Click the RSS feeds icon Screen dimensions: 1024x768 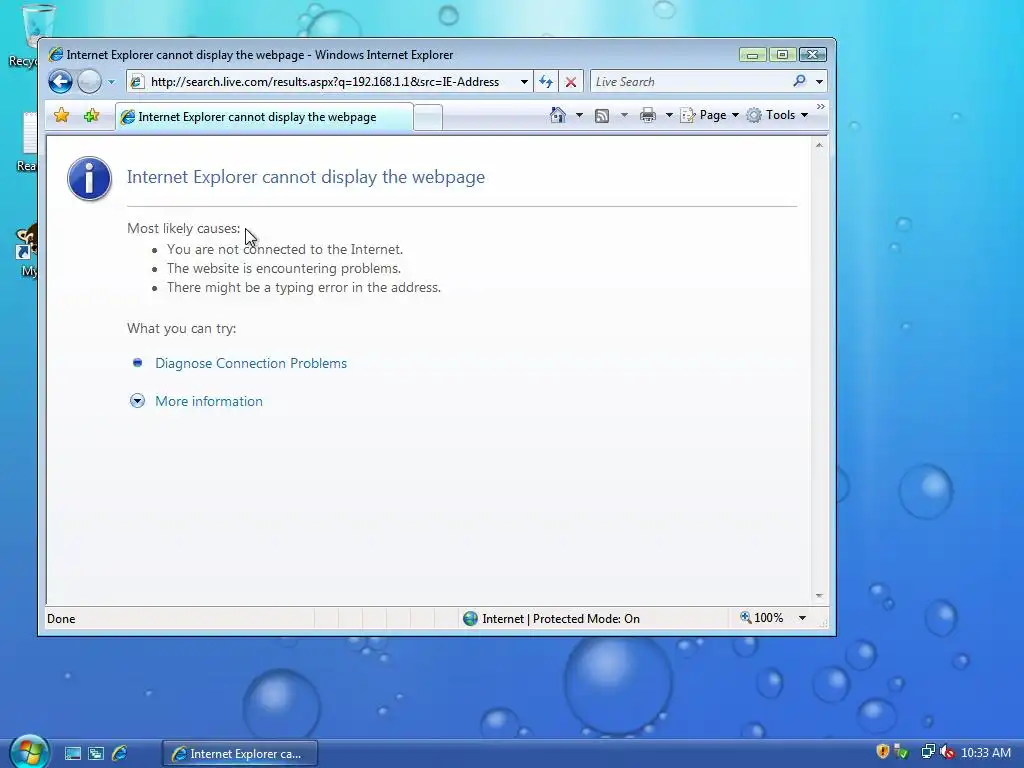point(601,116)
